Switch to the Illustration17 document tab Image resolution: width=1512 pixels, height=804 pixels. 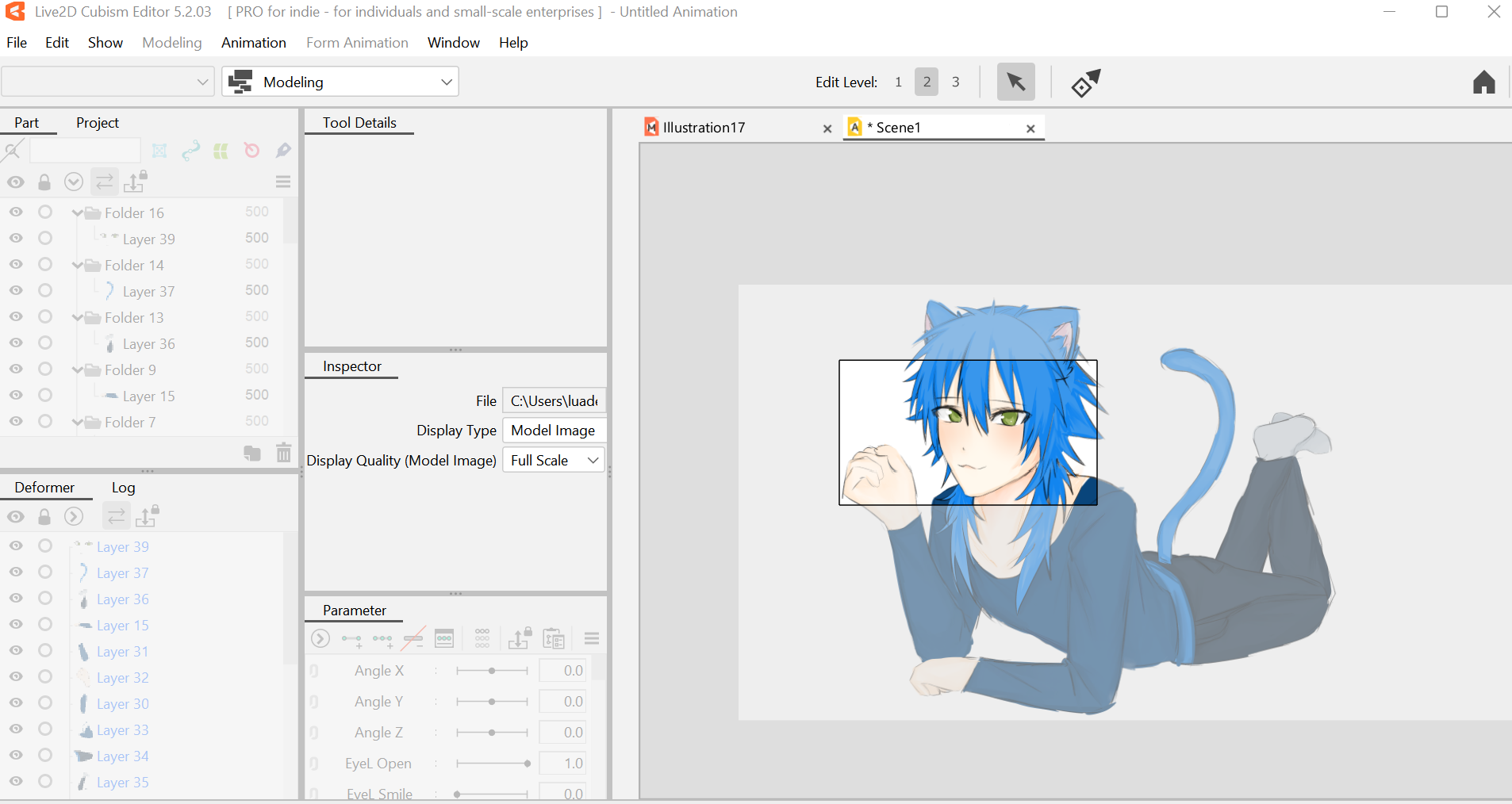[704, 128]
